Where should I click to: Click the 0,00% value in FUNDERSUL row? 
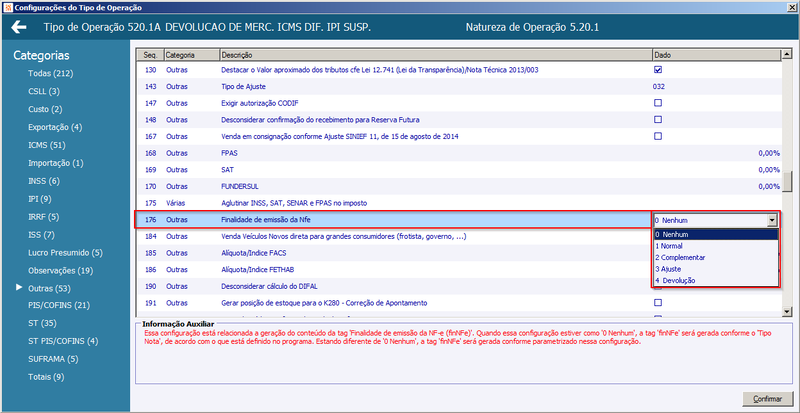[x=768, y=186]
